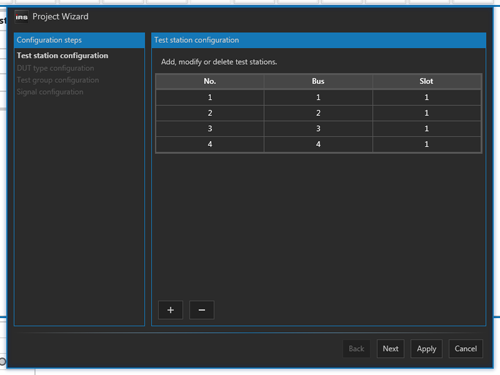Select Bus cell with value 3
The width and height of the screenshot is (500, 375).
[x=318, y=129]
